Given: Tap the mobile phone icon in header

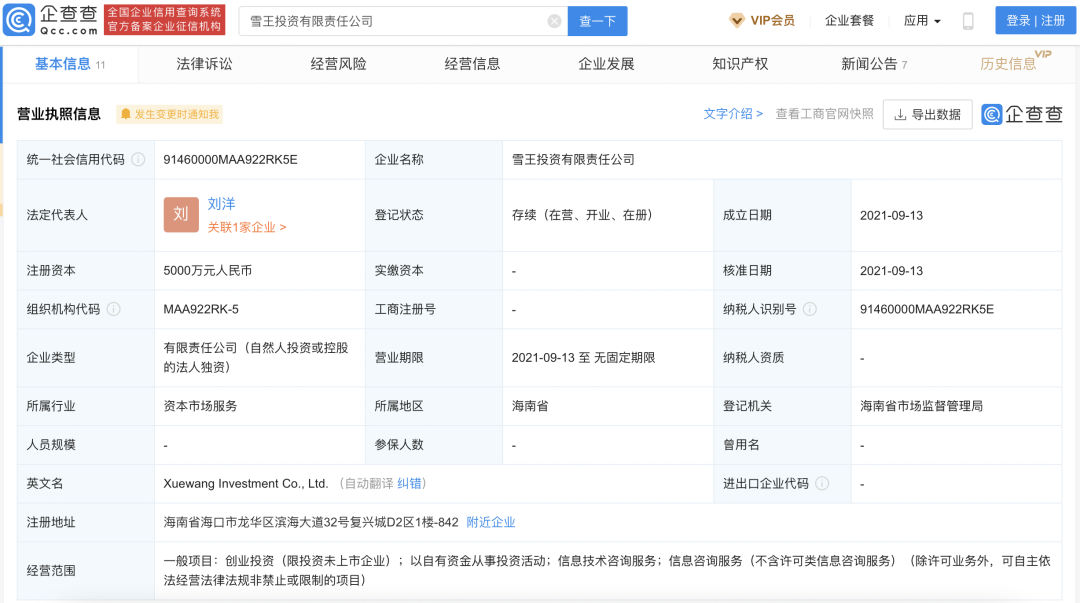Looking at the screenshot, I should pos(968,21).
